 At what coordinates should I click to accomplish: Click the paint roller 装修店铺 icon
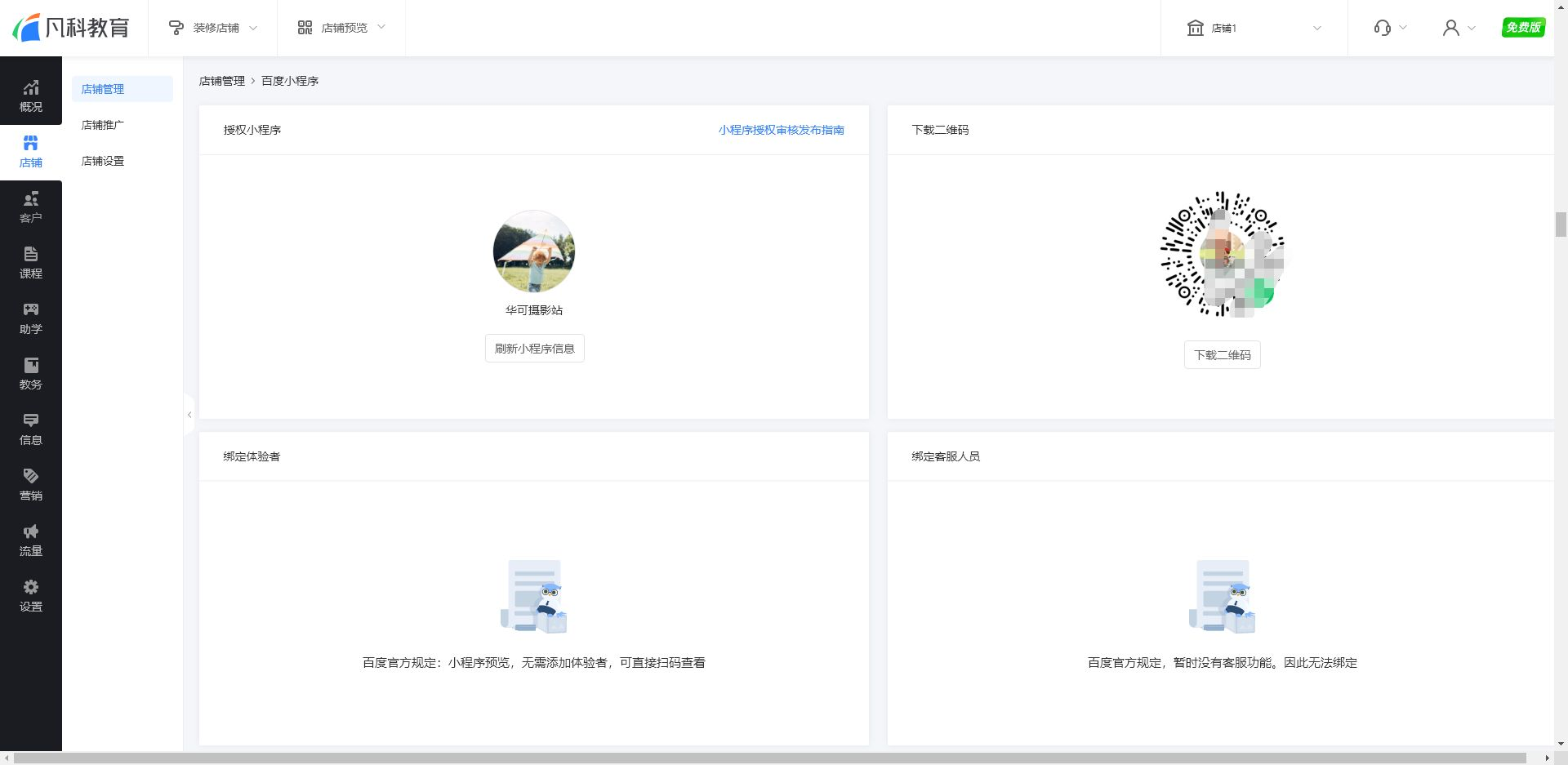point(176,28)
